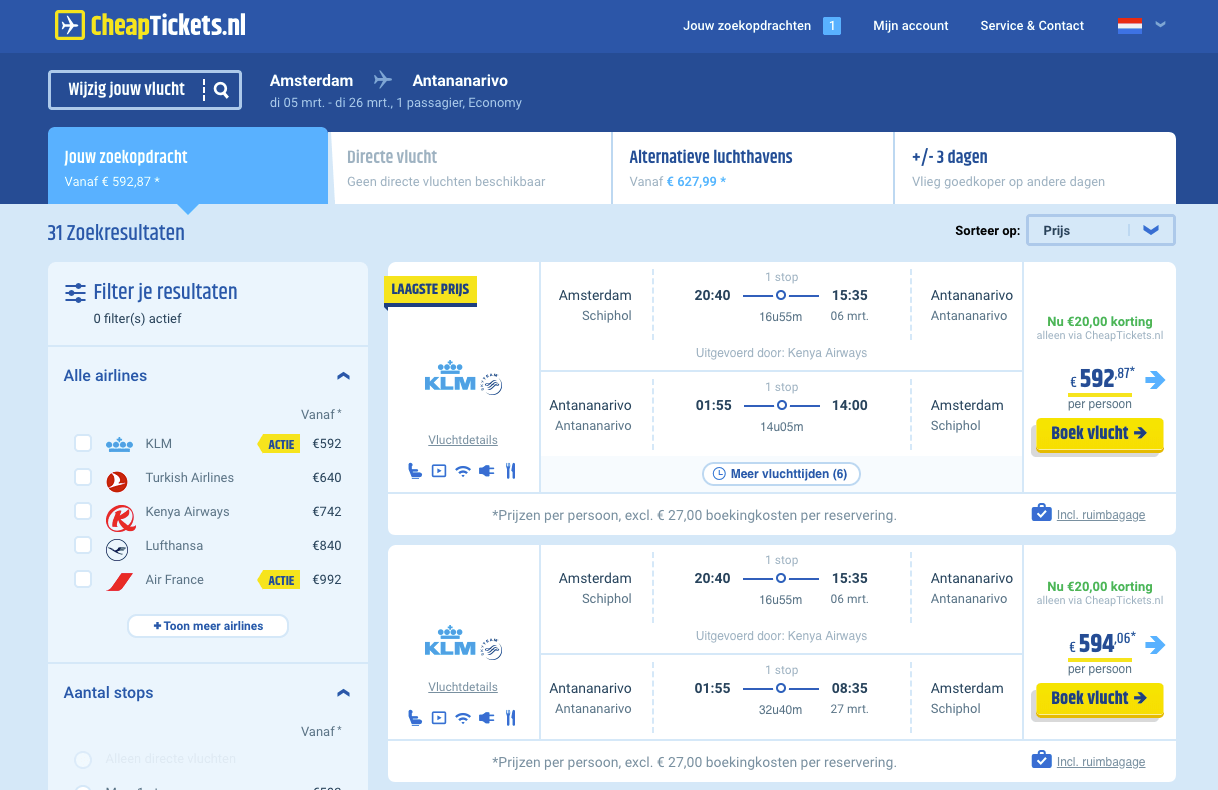Select the seat comfort icon under KLM logo
This screenshot has width=1218, height=790.
click(x=415, y=470)
